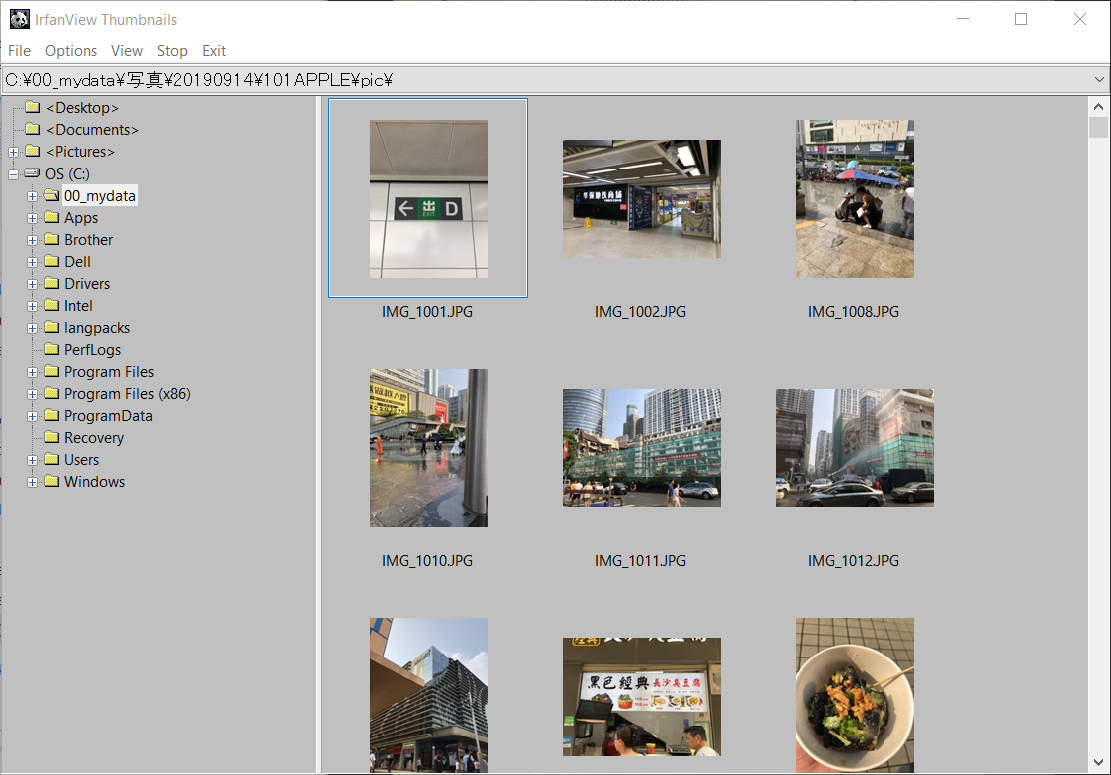
Task: Expand the Brother folder node
Action: pyautogui.click(x=33, y=240)
